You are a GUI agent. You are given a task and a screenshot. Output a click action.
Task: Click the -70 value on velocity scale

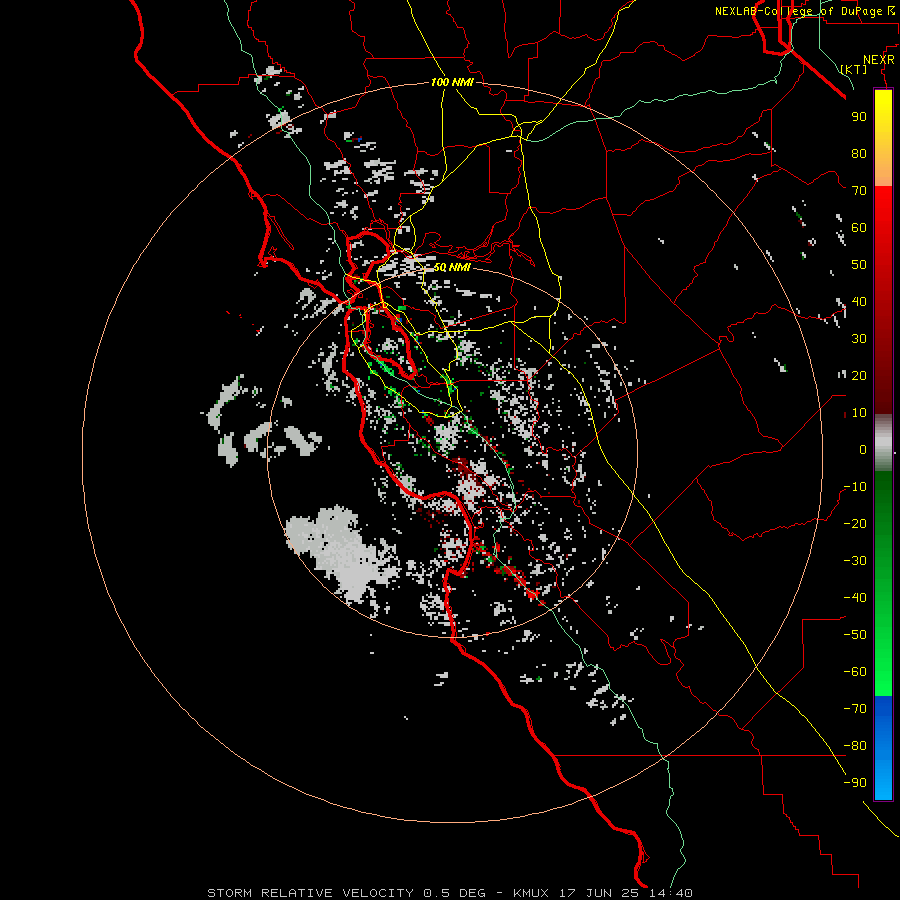point(855,709)
